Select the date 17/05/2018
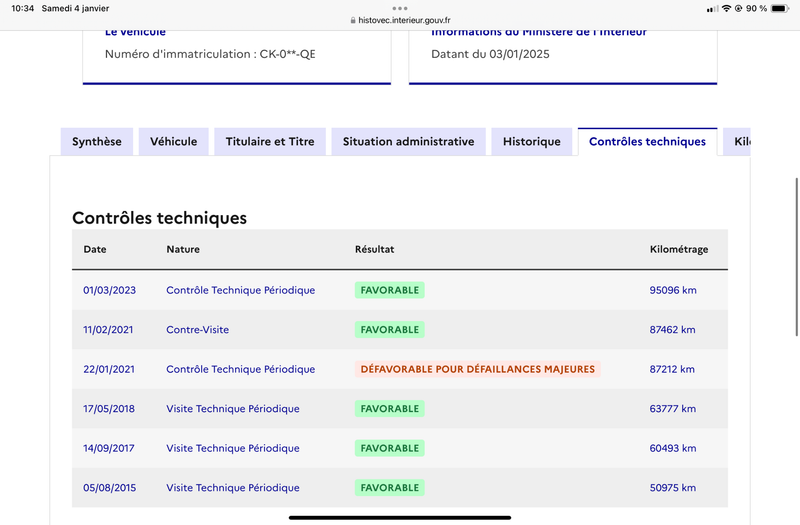The width and height of the screenshot is (800, 525). pos(109,409)
